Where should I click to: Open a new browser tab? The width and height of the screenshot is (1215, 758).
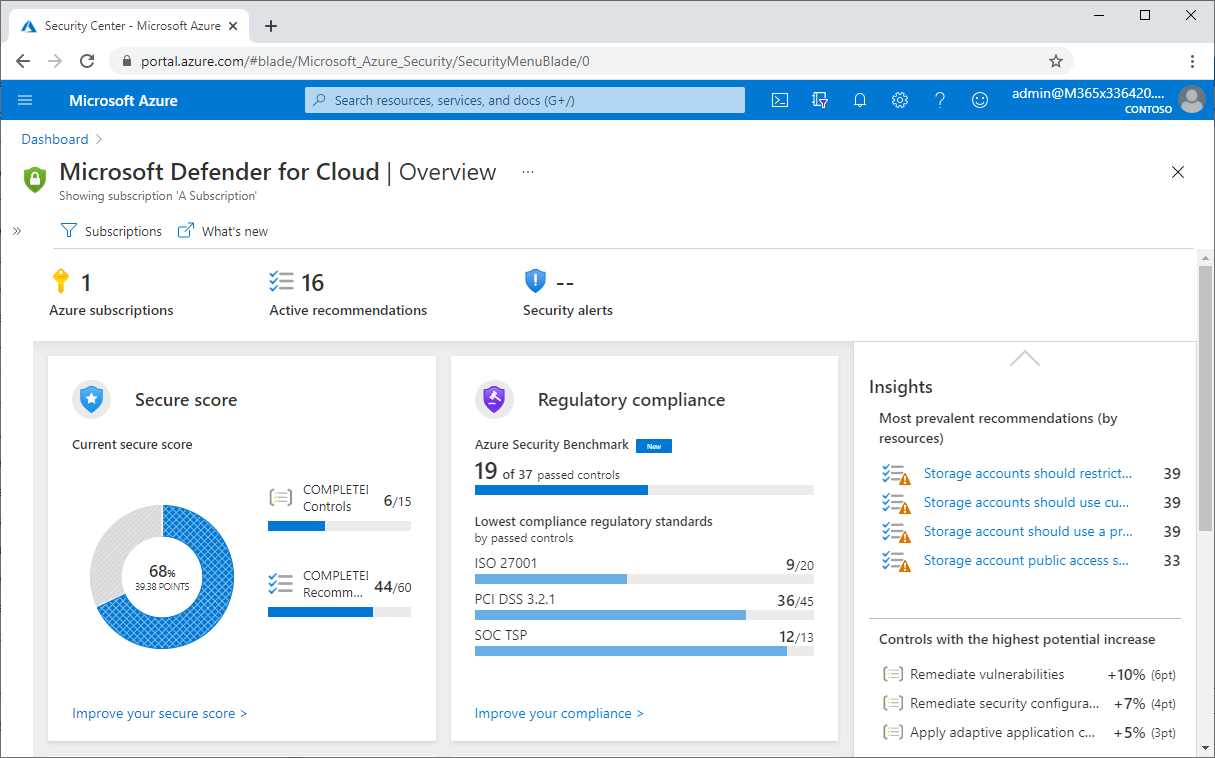(x=270, y=26)
